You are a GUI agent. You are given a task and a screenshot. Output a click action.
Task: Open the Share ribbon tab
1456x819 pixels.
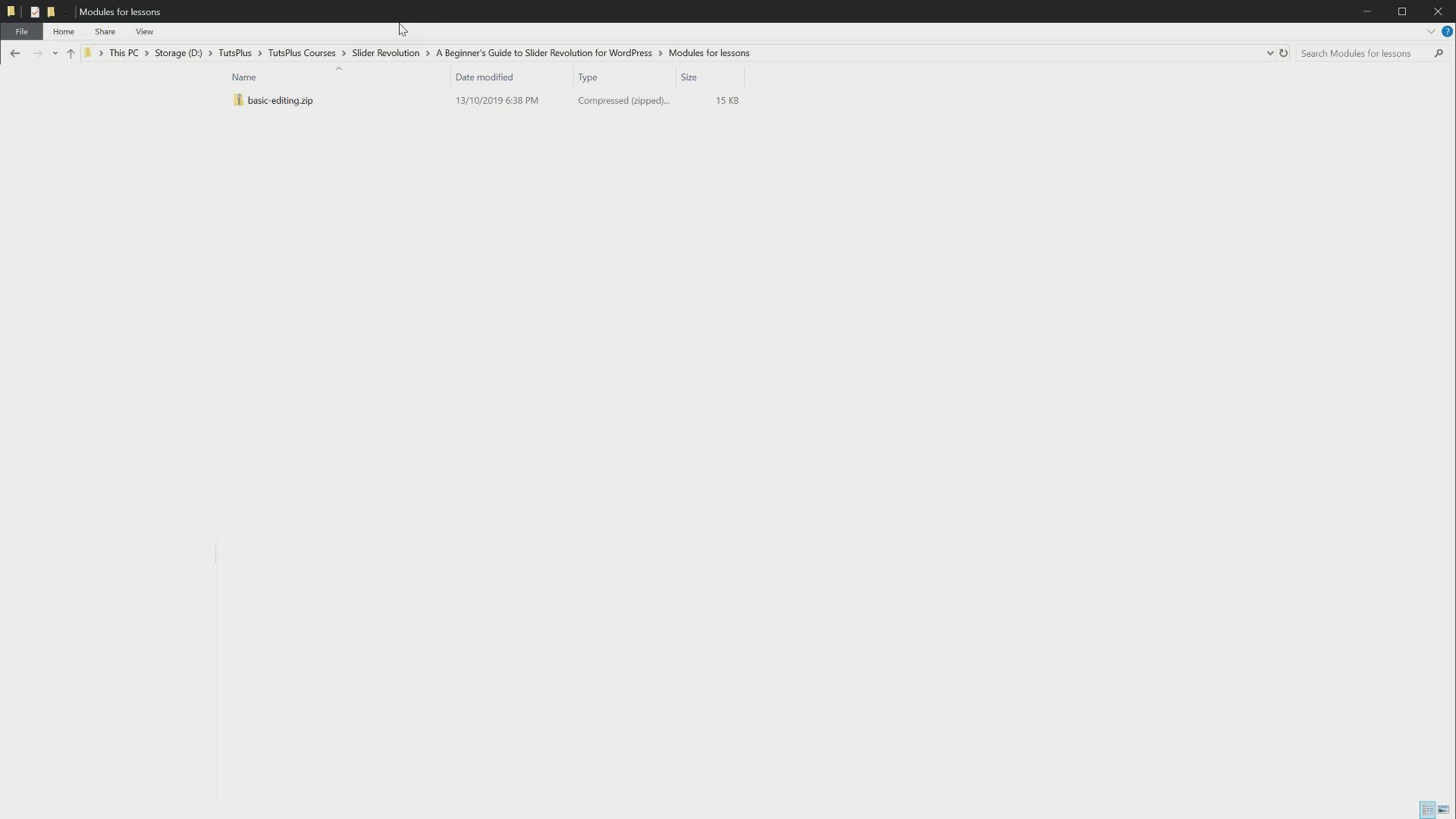105,32
